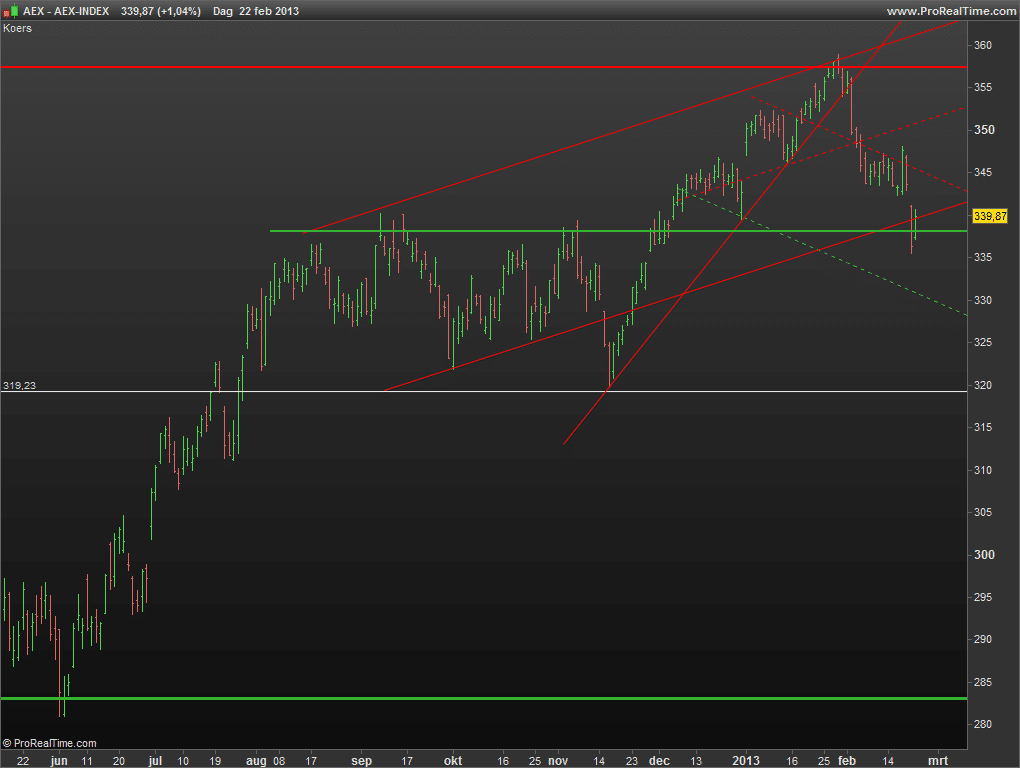This screenshot has width=1020, height=768.
Task: Click the mrt marker on time axis
Action: point(937,761)
